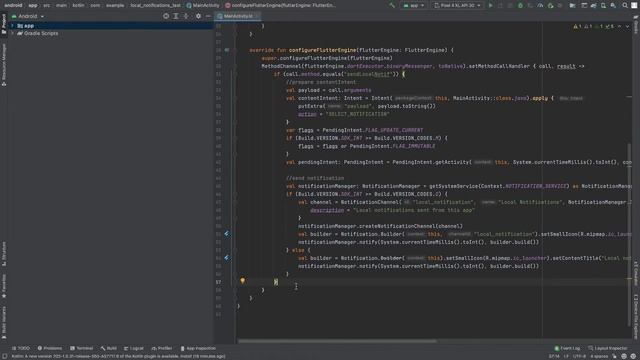
Task: Click the MainActivity breadcrumb
Action: pyautogui.click(x=203, y=5)
